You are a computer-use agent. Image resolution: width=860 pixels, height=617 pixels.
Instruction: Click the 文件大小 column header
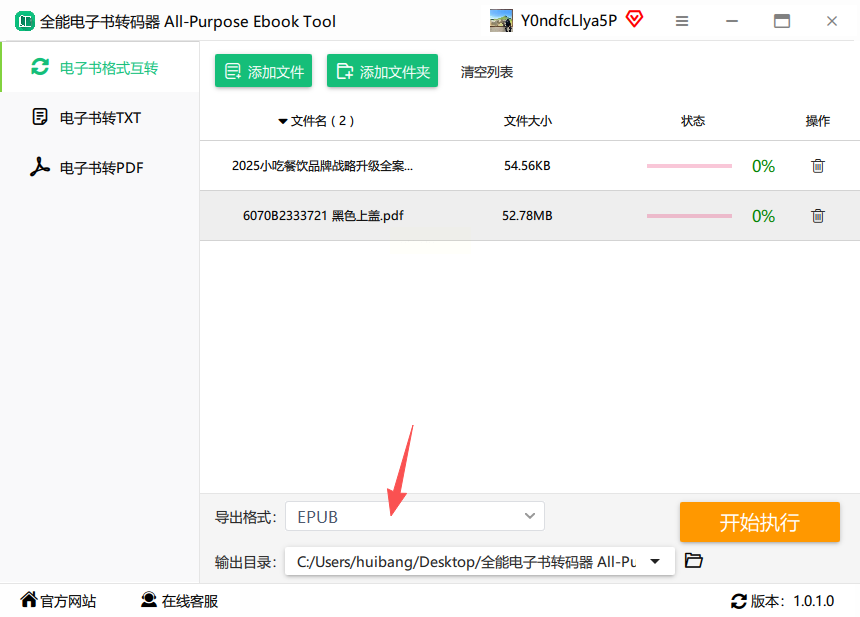click(x=528, y=121)
